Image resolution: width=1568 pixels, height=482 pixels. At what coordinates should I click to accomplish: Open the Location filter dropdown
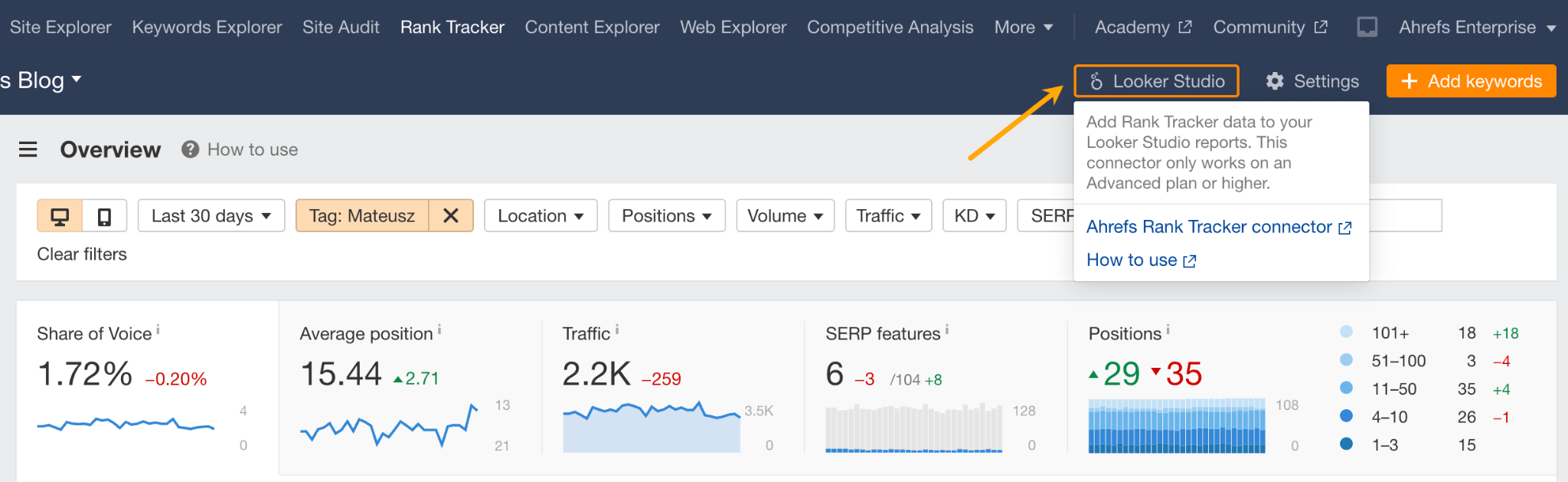541,216
